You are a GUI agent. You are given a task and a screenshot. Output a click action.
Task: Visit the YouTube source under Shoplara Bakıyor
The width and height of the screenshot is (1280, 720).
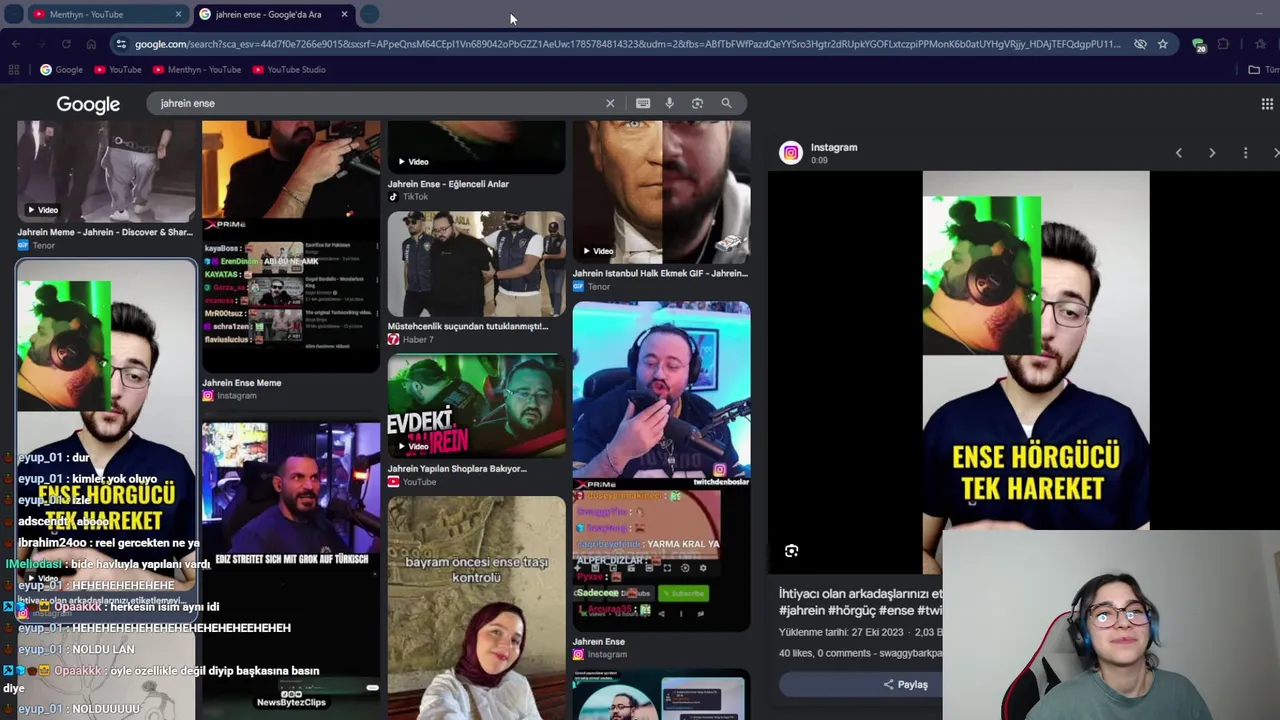(412, 482)
